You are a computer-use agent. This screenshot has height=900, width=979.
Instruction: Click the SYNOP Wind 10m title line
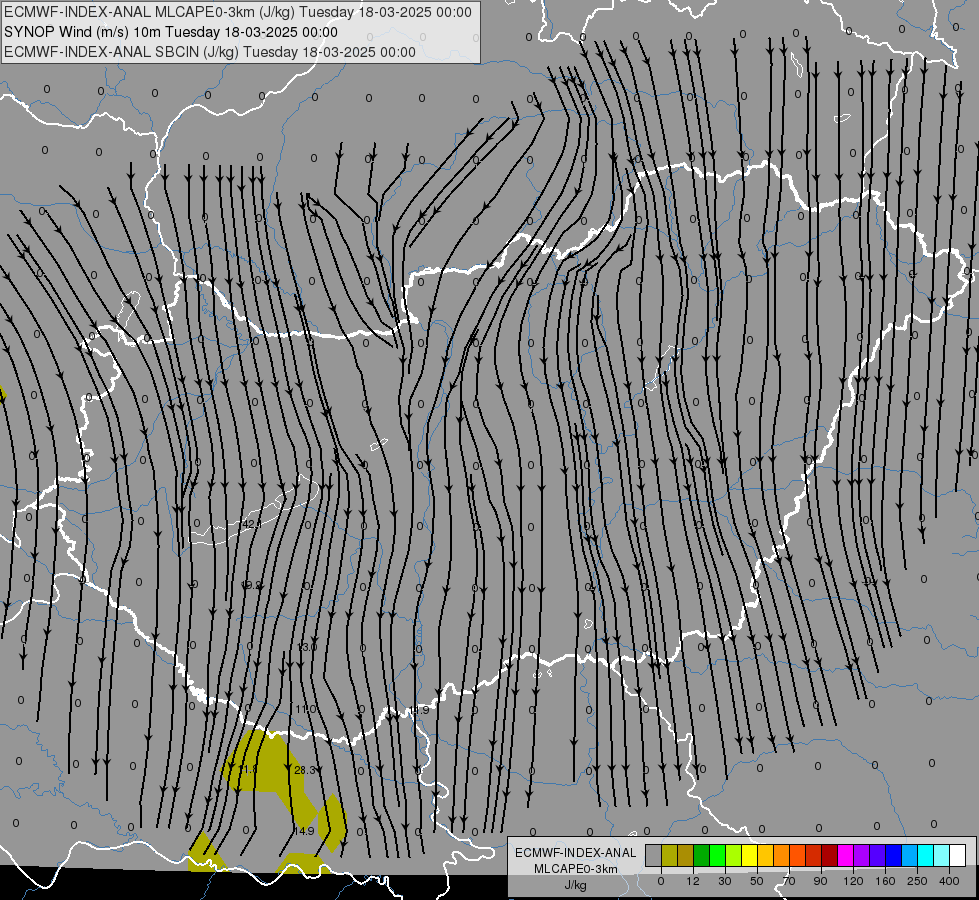click(170, 32)
